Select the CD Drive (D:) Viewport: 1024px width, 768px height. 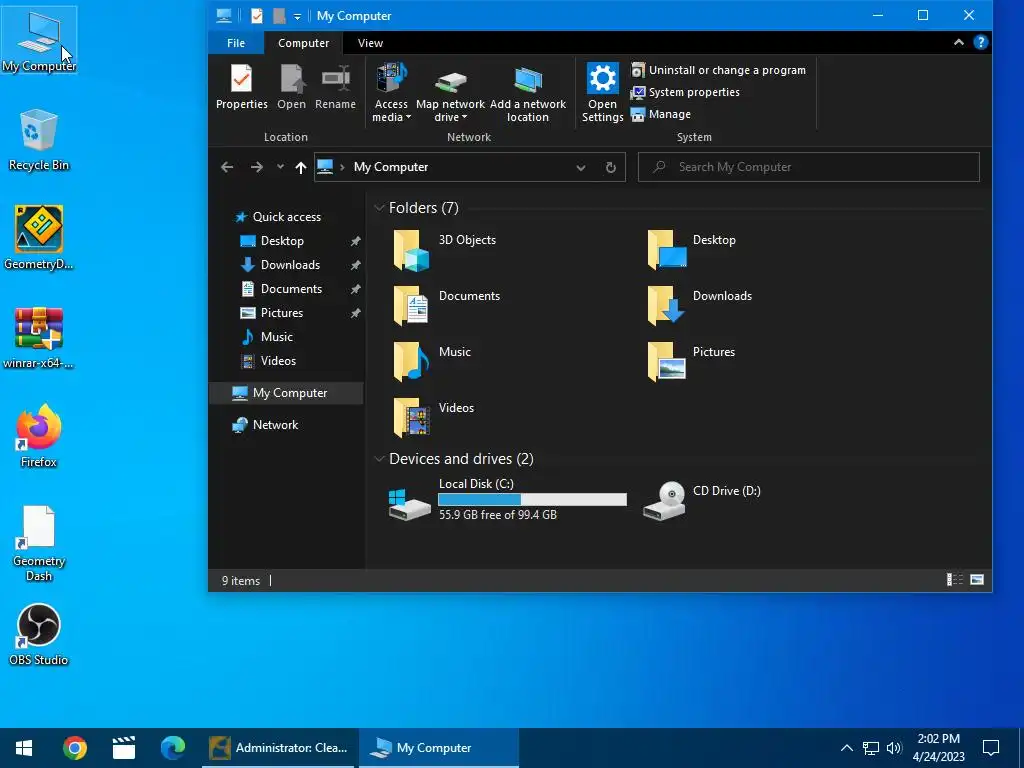point(702,500)
